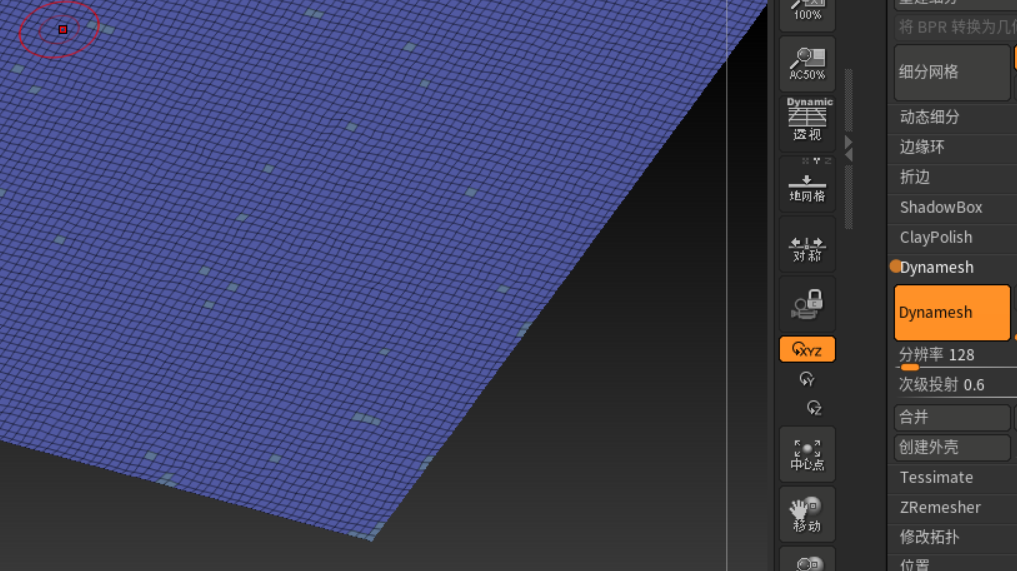Click the 细分网格 button
This screenshot has width=1017, height=571.
click(951, 72)
